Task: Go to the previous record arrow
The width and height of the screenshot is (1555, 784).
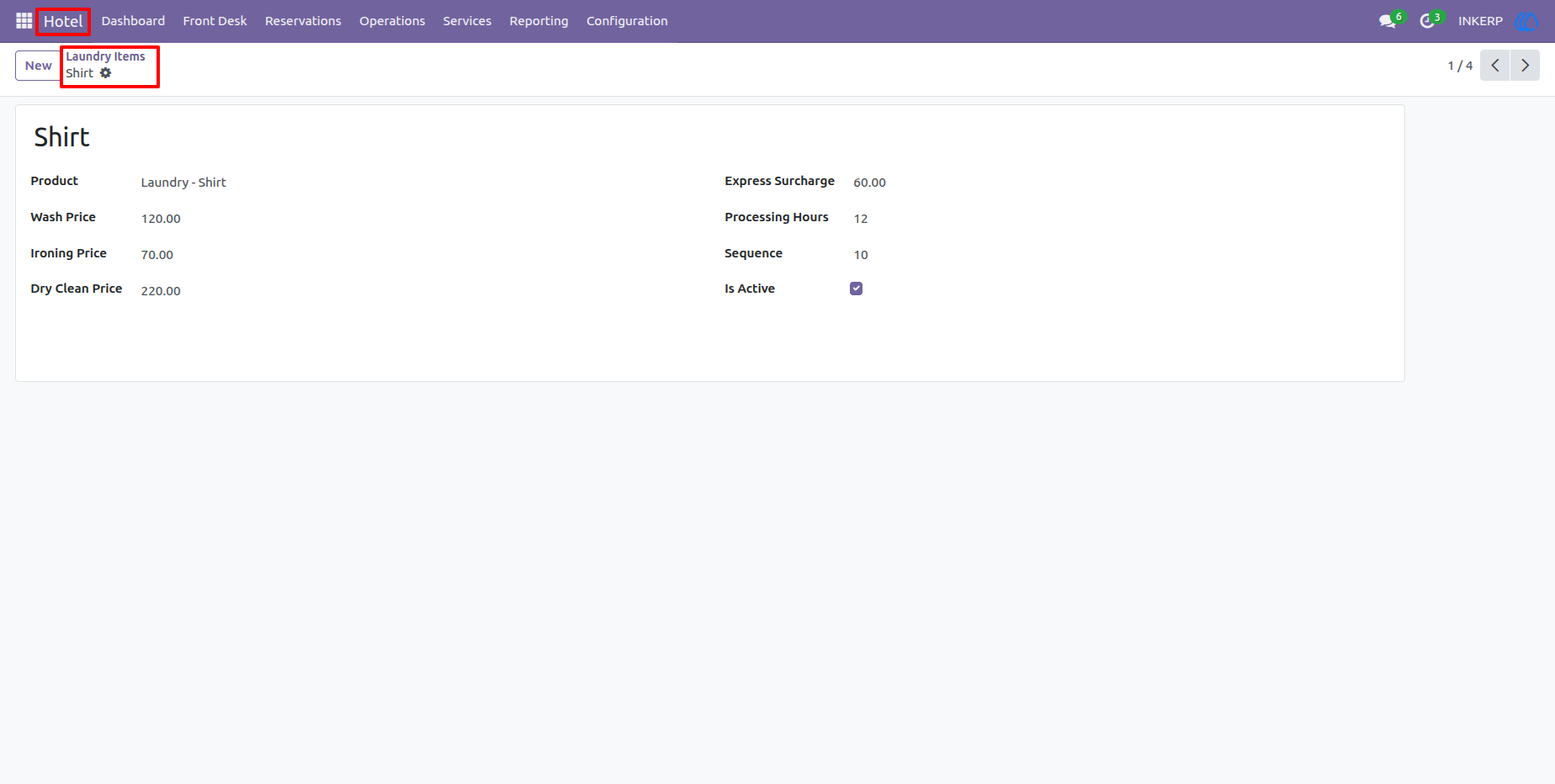Action: tap(1494, 66)
